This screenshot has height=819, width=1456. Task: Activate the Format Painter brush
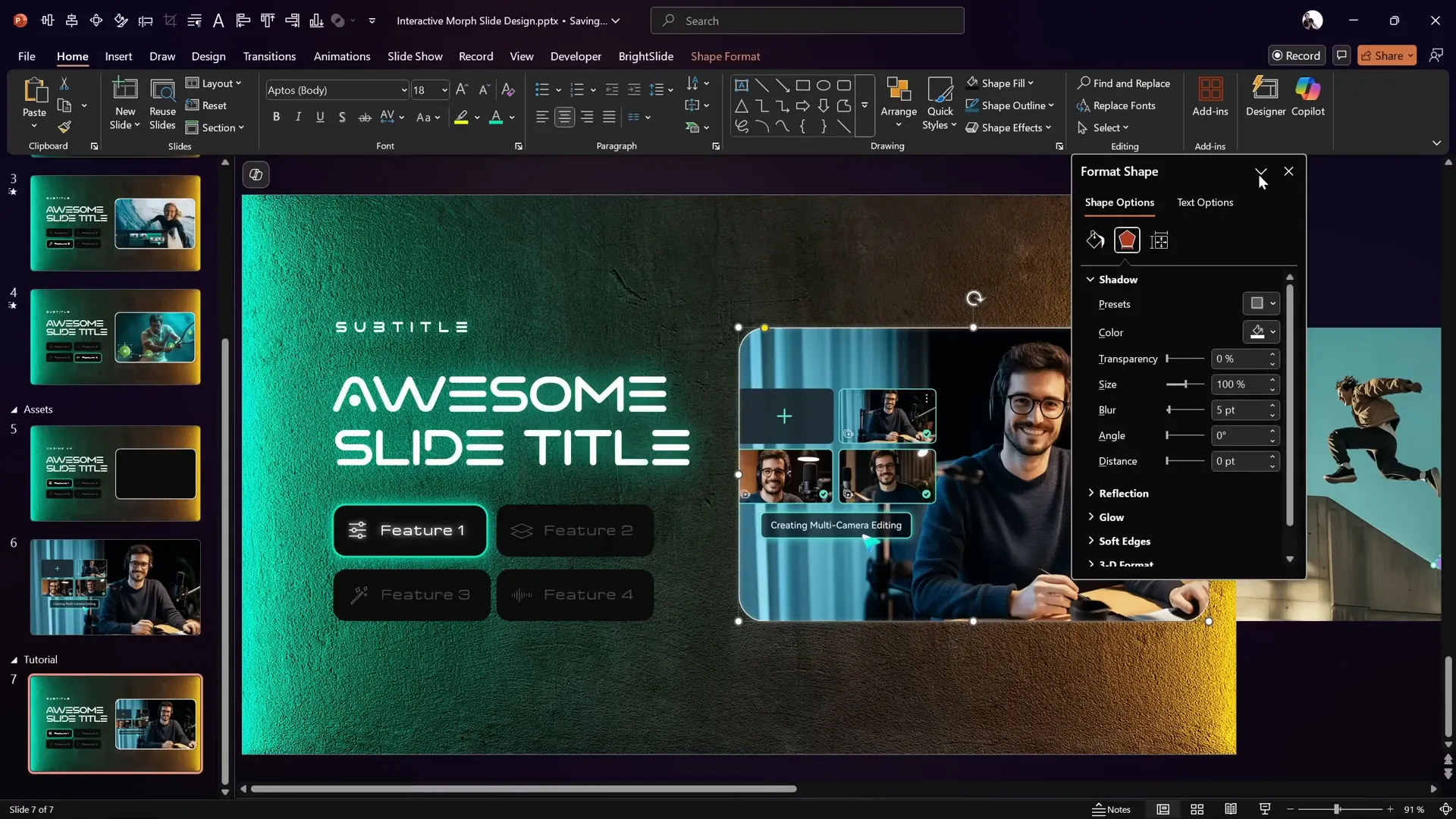(x=64, y=127)
